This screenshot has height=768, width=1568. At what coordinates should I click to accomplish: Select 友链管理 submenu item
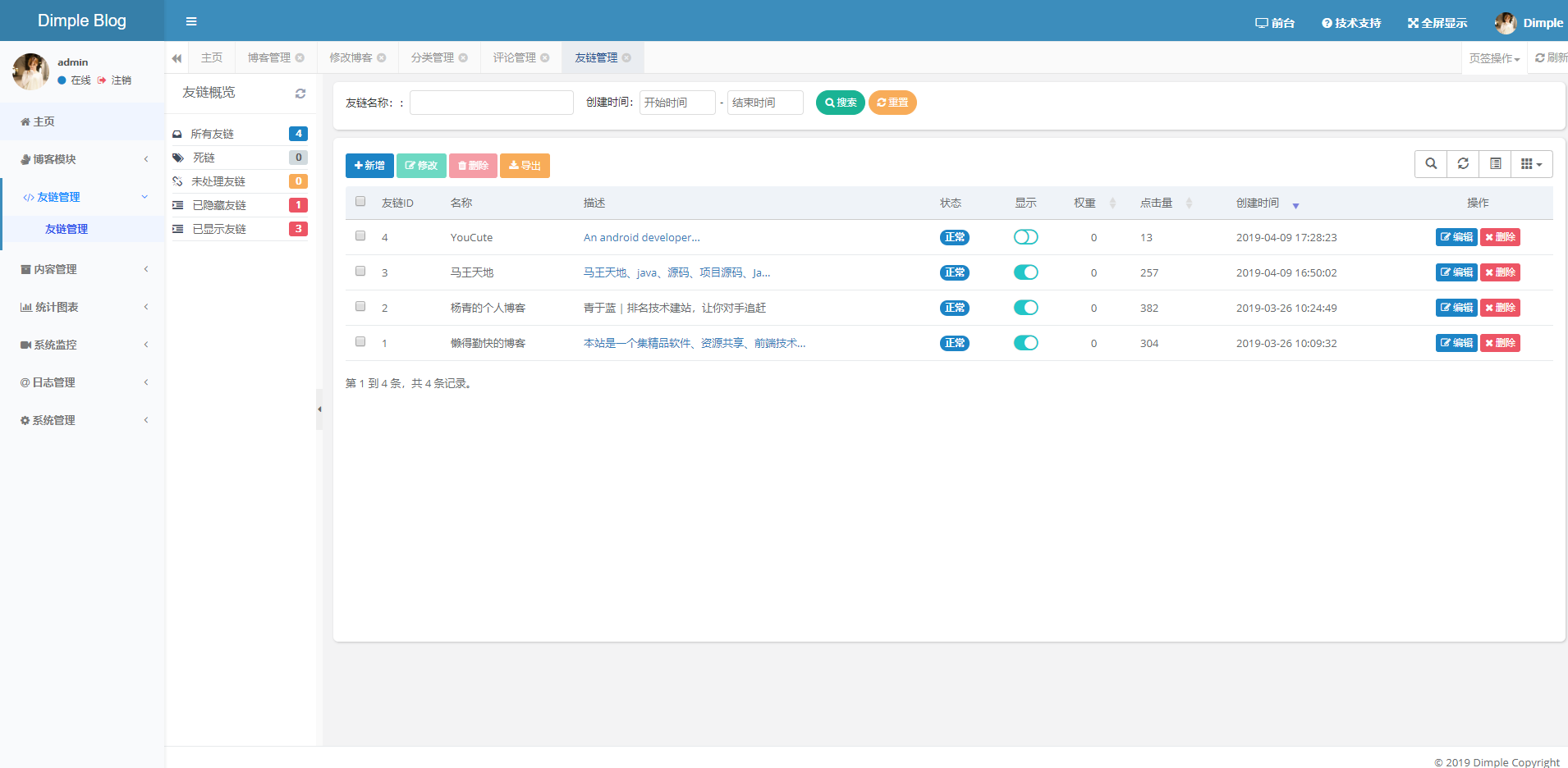[x=66, y=229]
